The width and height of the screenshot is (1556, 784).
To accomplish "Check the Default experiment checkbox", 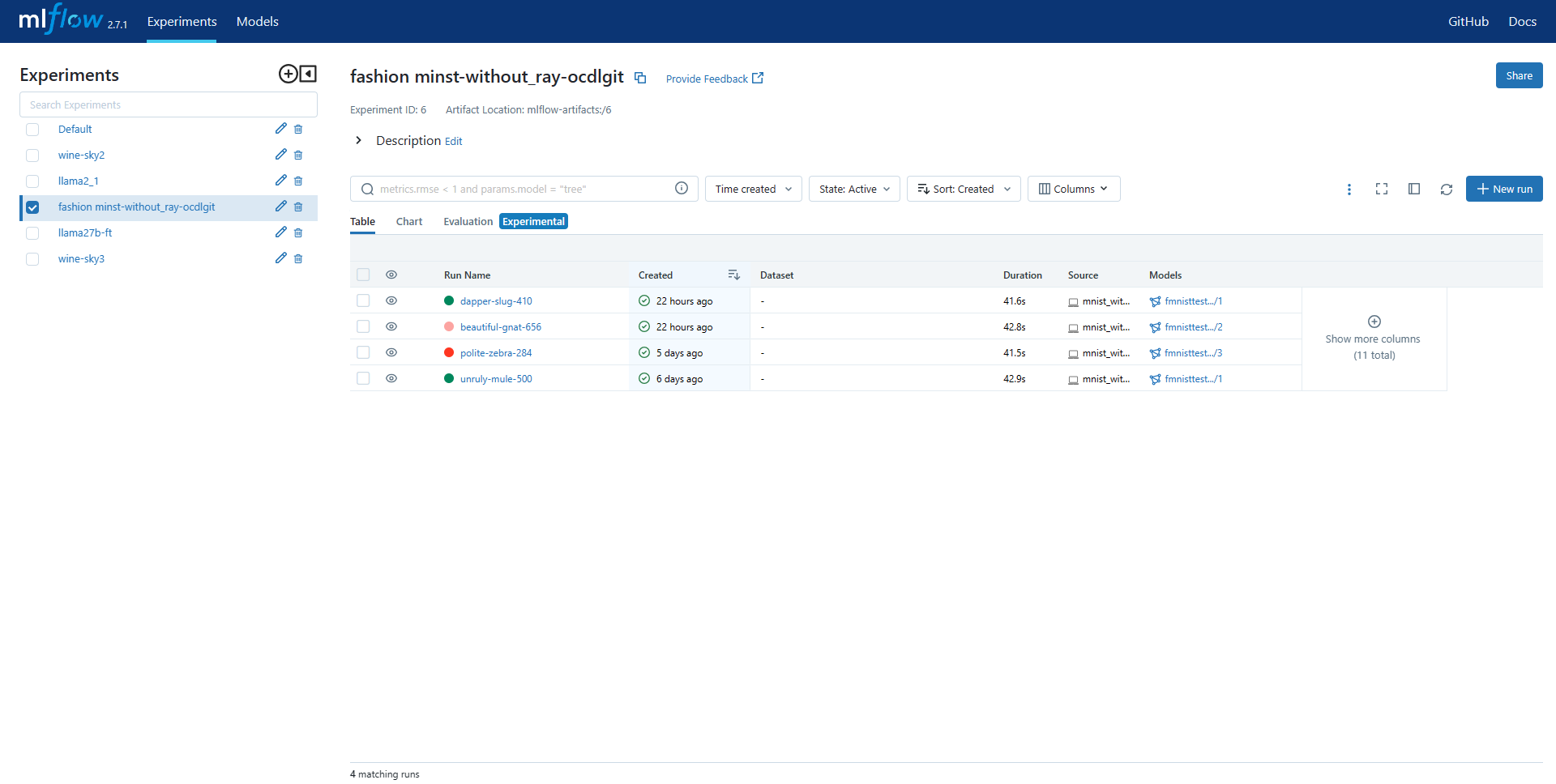I will tap(32, 130).
